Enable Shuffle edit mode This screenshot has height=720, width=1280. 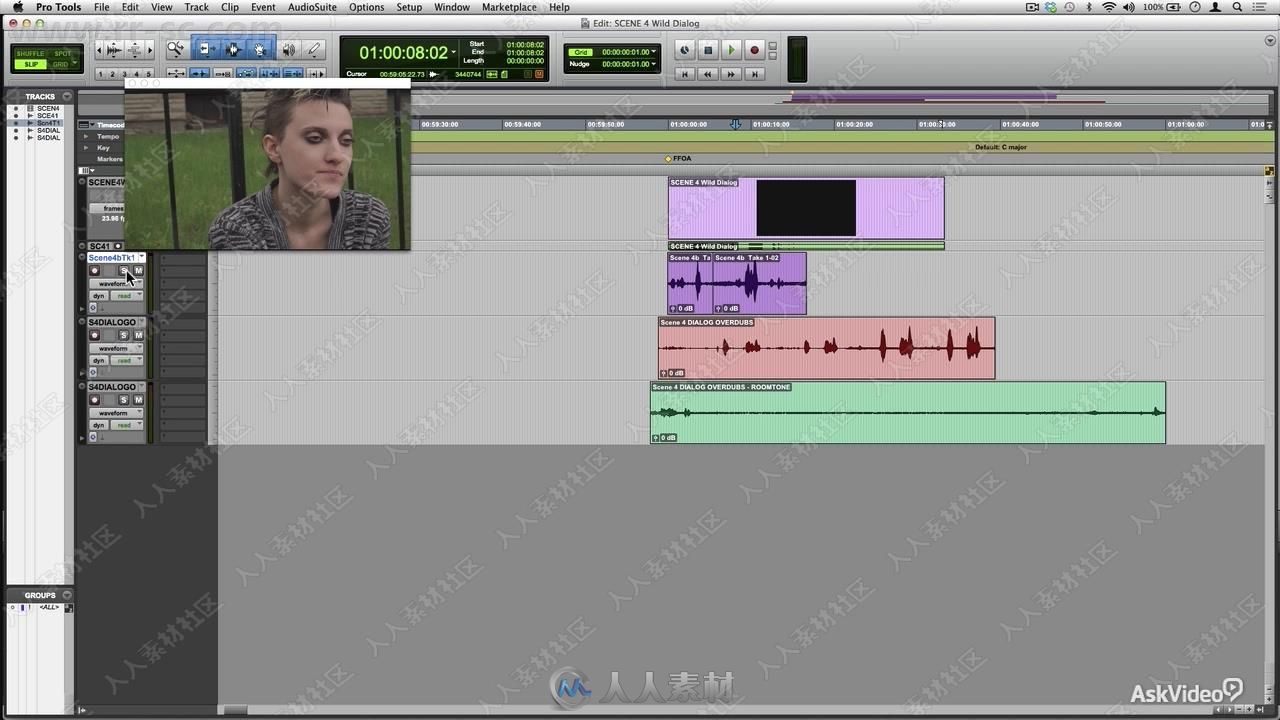pos(29,53)
